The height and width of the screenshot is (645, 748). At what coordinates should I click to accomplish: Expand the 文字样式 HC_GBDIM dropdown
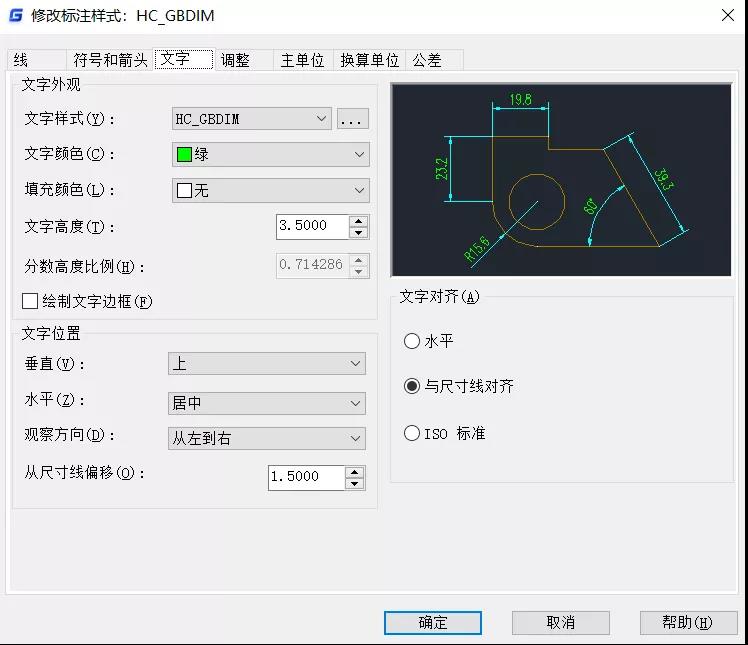251,118
